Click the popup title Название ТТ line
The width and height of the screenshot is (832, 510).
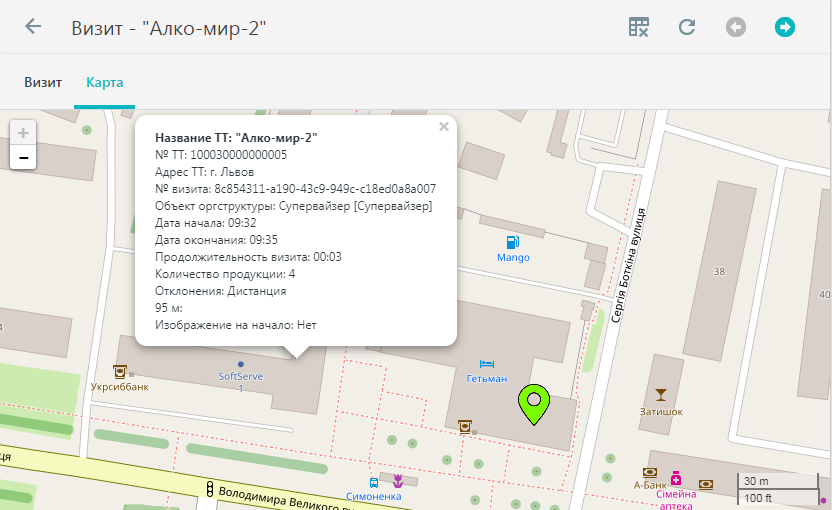(236, 138)
